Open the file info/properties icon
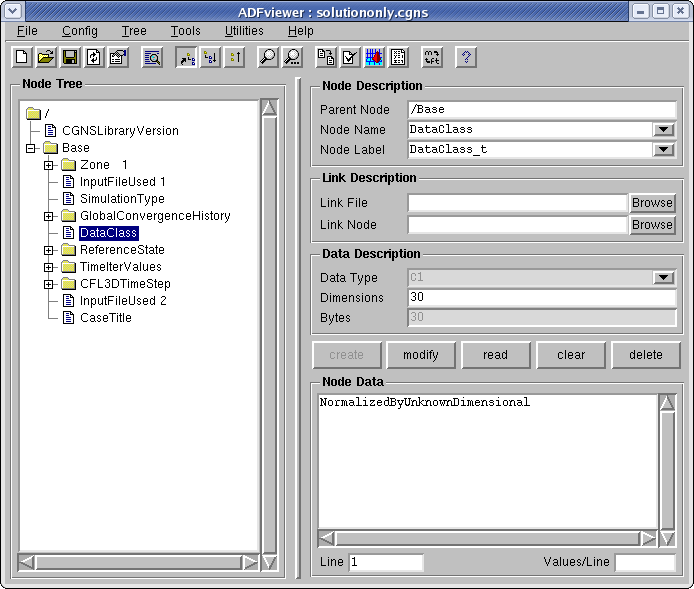The image size is (694, 589). click(118, 57)
